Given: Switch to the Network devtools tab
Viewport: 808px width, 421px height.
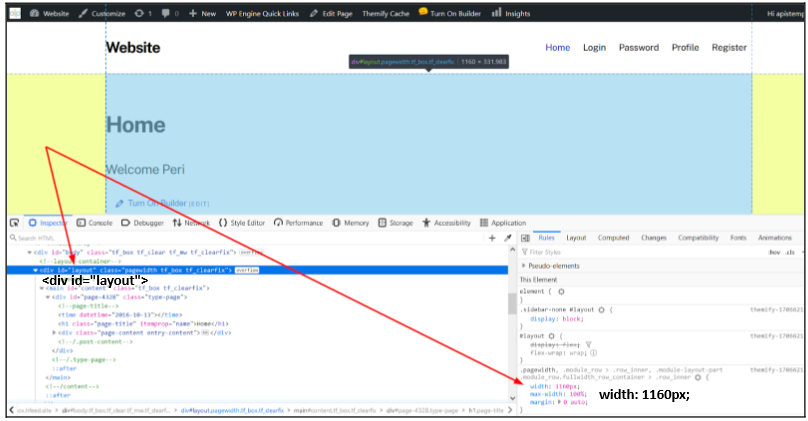Looking at the screenshot, I should [x=191, y=223].
